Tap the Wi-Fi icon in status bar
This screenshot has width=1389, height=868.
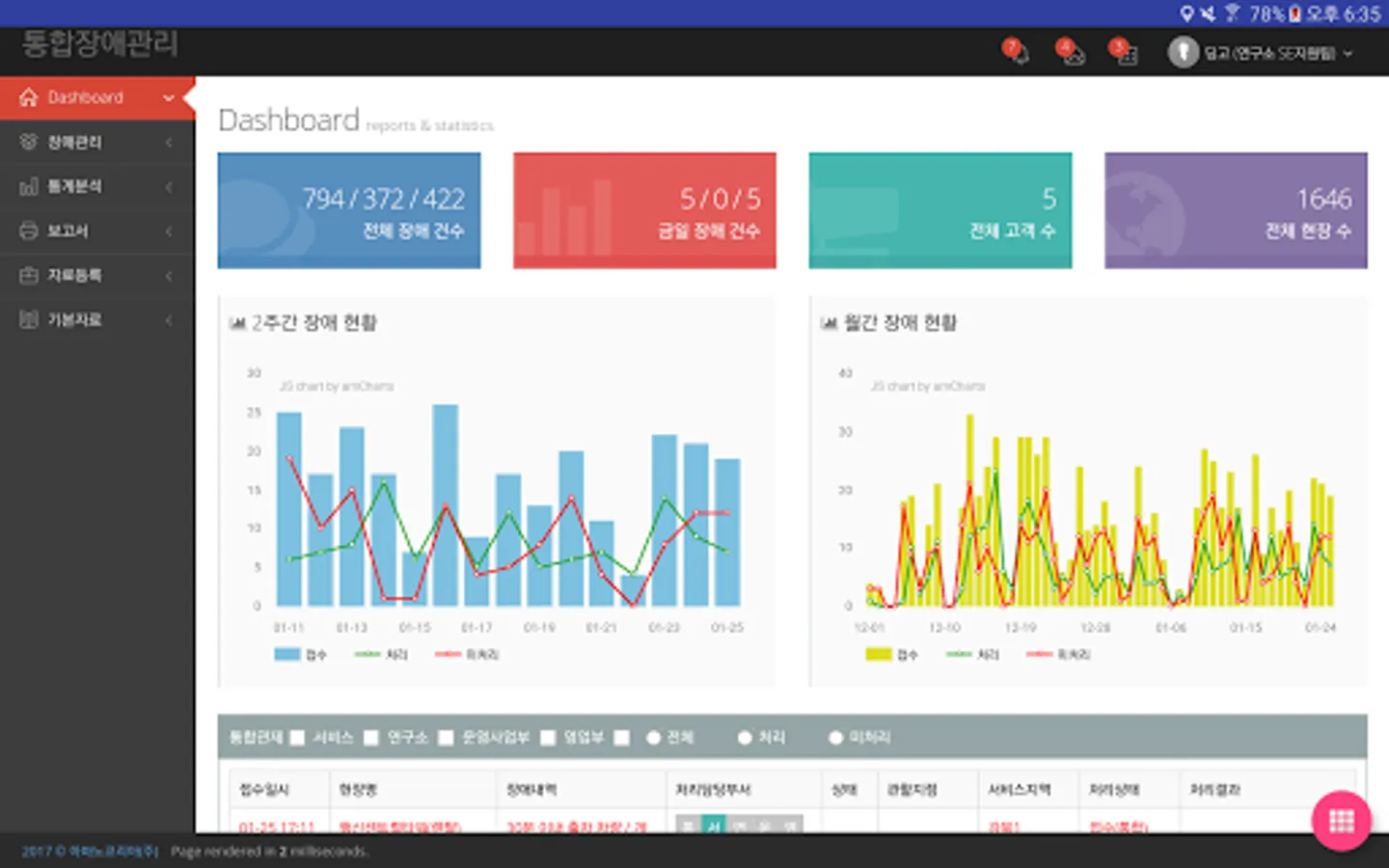1232,14
